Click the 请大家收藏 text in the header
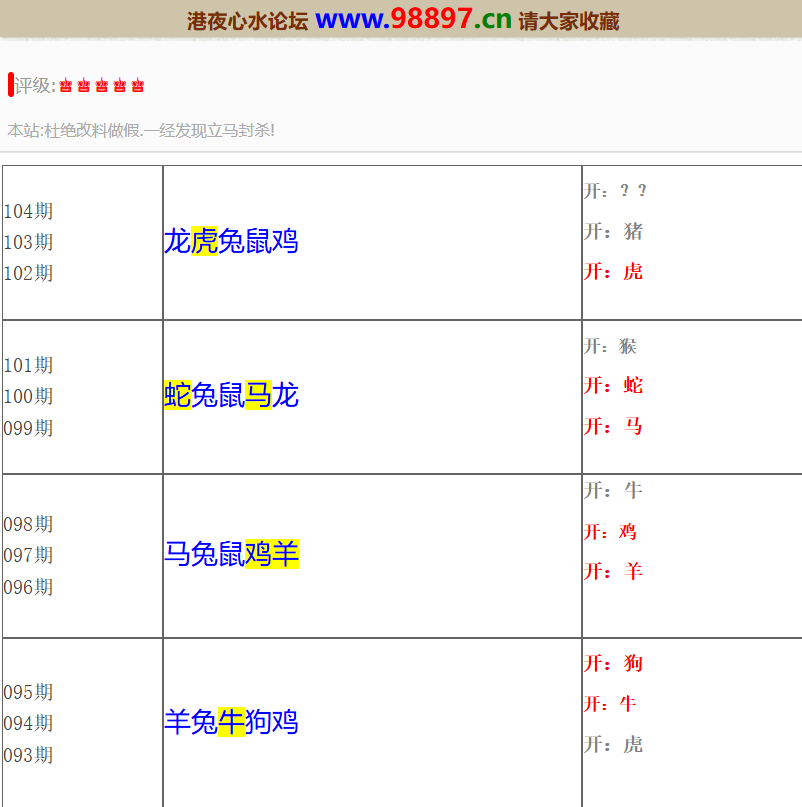Screen dimensions: 802x807 pos(569,21)
